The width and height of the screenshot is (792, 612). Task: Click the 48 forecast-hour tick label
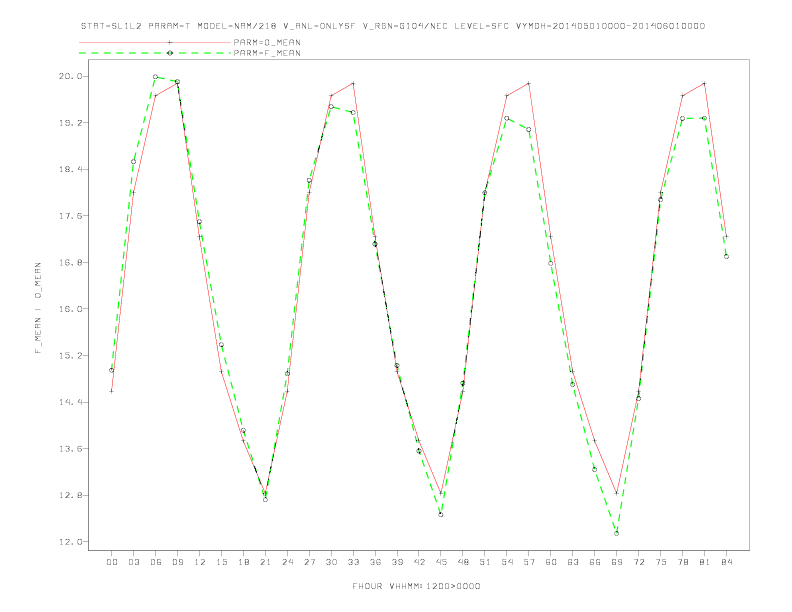[463, 562]
